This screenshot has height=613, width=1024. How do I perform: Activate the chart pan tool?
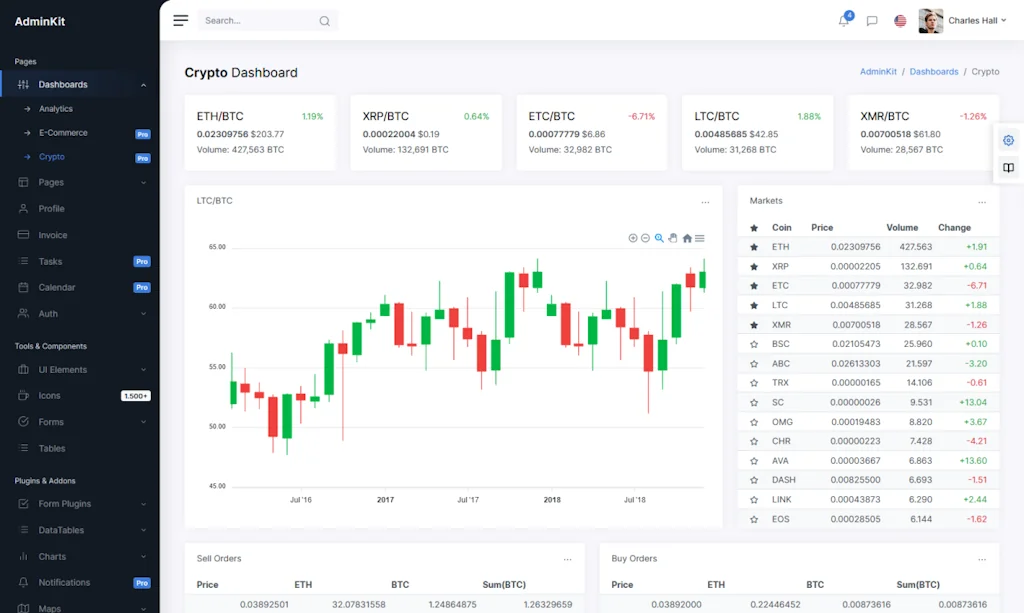point(673,238)
